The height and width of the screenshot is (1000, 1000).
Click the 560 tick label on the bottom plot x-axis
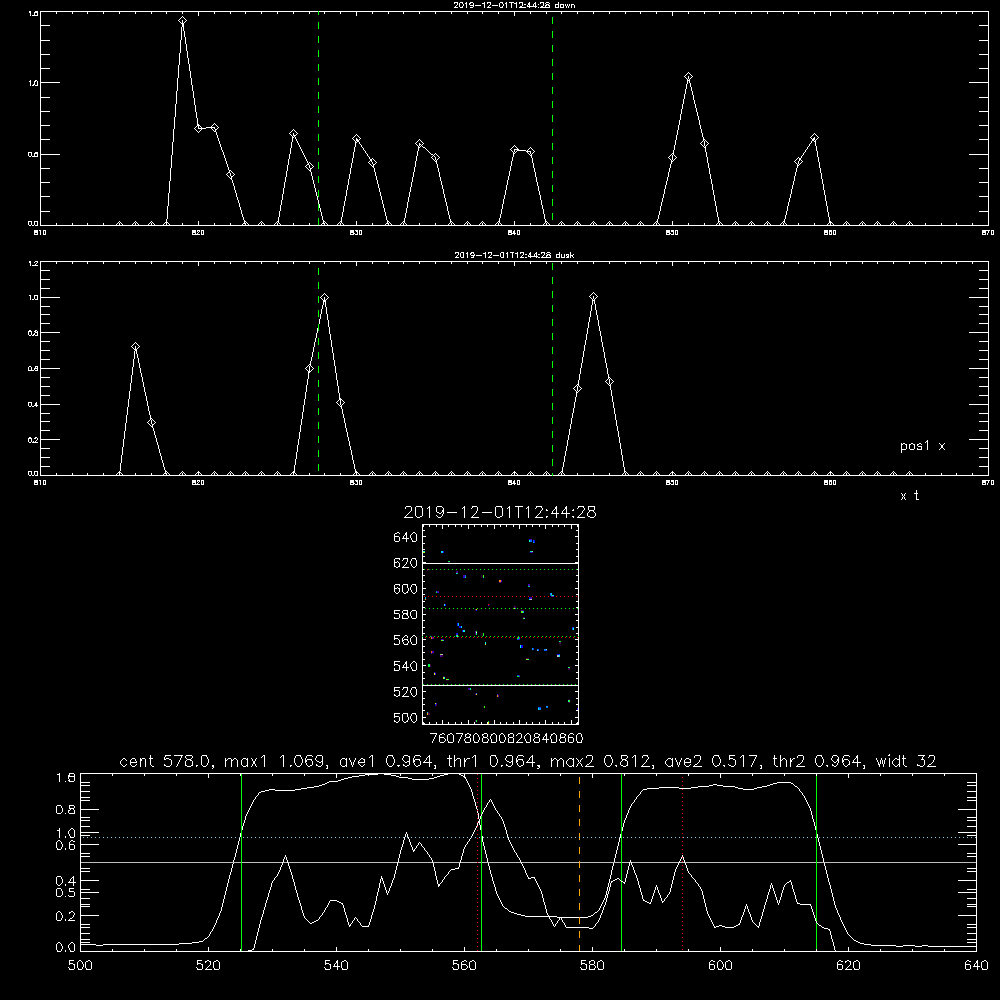tap(464, 966)
